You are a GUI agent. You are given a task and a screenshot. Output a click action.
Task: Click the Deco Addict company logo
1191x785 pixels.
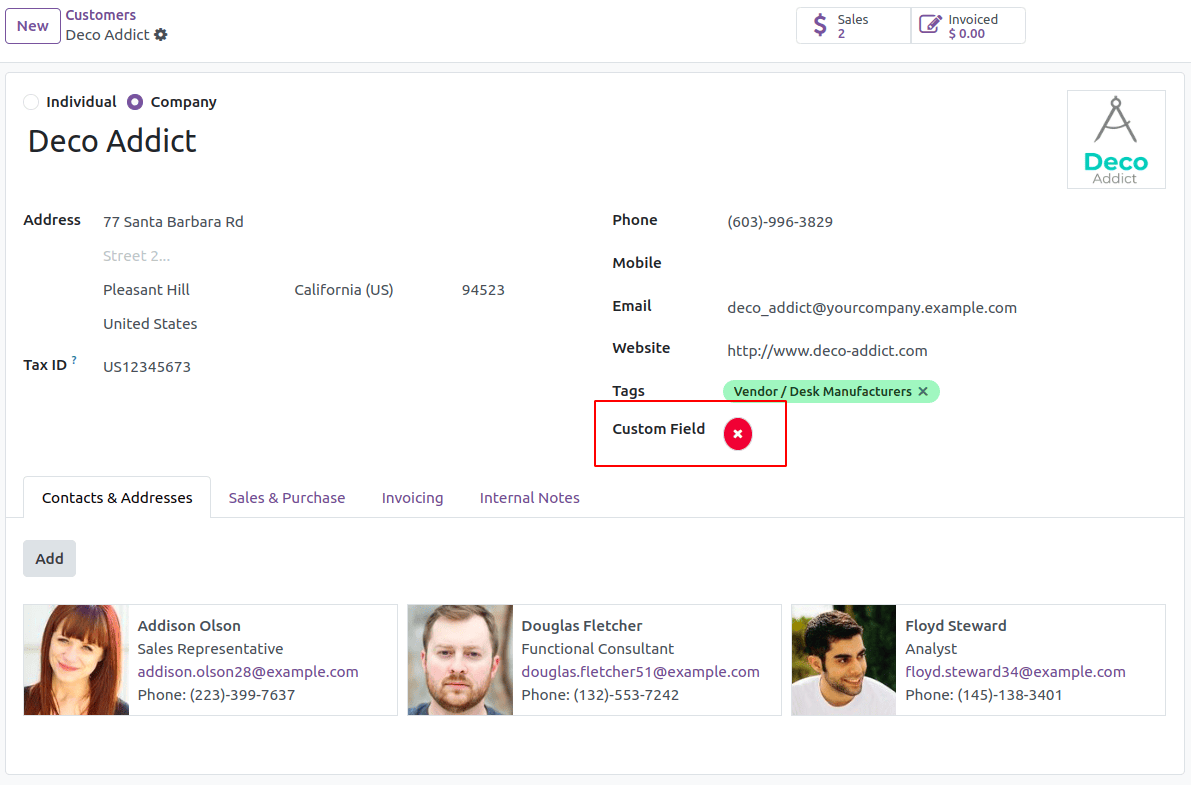[1116, 139]
